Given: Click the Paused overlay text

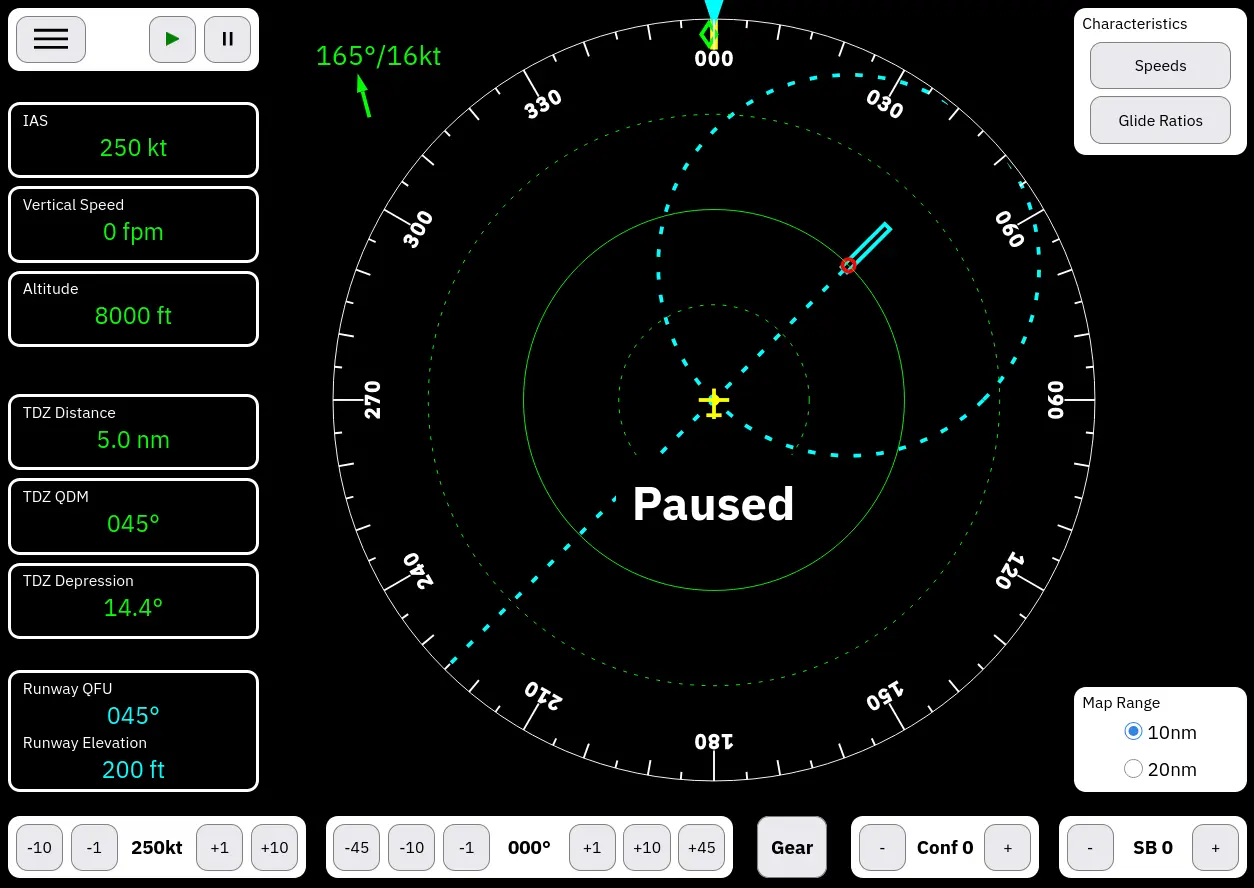Looking at the screenshot, I should pyautogui.click(x=714, y=504).
